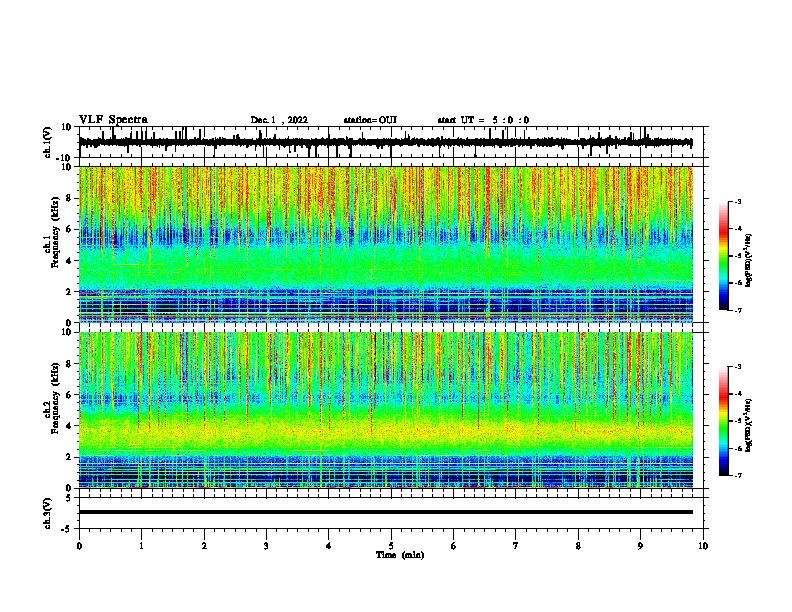Click the "6" kHz tick of ch.2 spectrogram
The image size is (792, 612).
[x=69, y=395]
